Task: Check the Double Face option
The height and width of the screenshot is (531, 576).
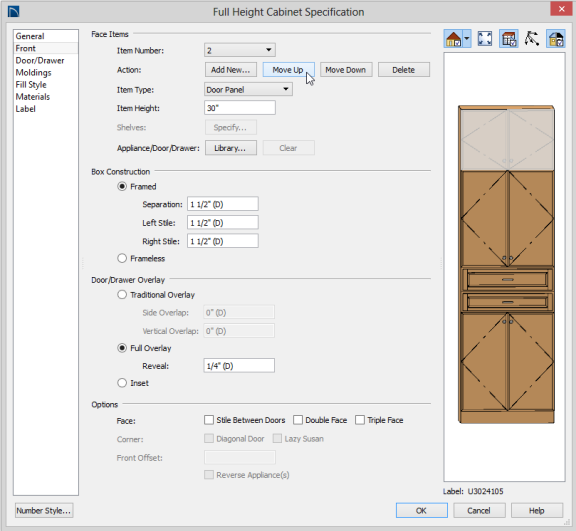Action: 298,420
